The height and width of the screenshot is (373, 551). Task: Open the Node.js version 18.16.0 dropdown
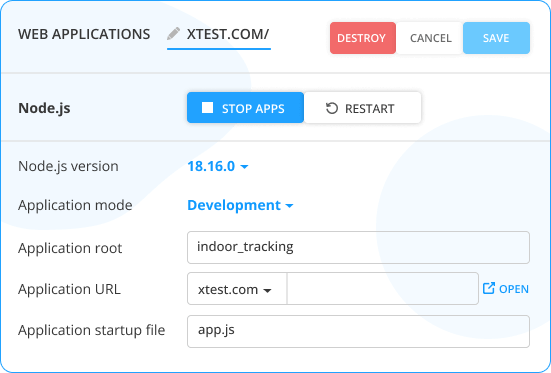click(x=218, y=166)
